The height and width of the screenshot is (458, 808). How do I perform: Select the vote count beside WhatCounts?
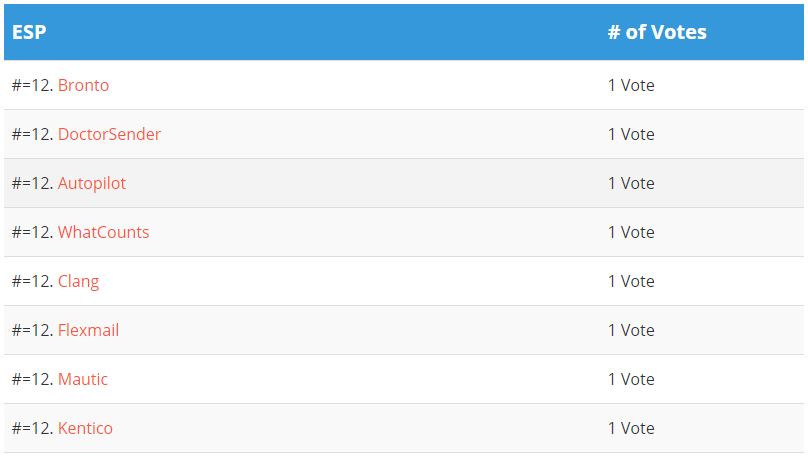point(631,232)
